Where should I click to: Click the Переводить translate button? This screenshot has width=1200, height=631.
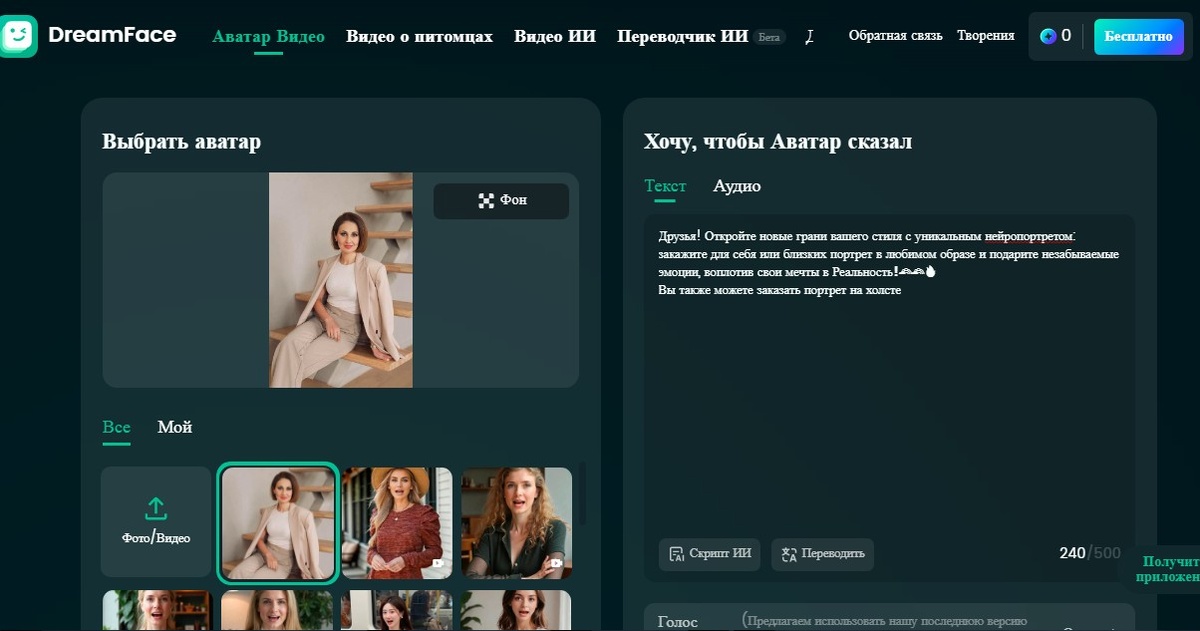pyautogui.click(x=822, y=554)
